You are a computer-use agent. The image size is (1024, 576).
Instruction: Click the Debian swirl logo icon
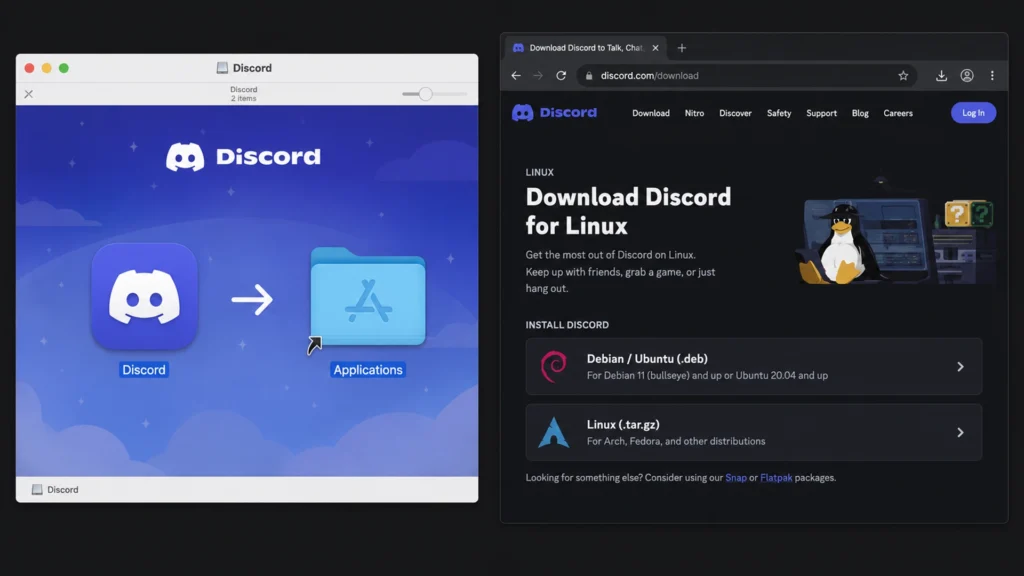coord(554,366)
